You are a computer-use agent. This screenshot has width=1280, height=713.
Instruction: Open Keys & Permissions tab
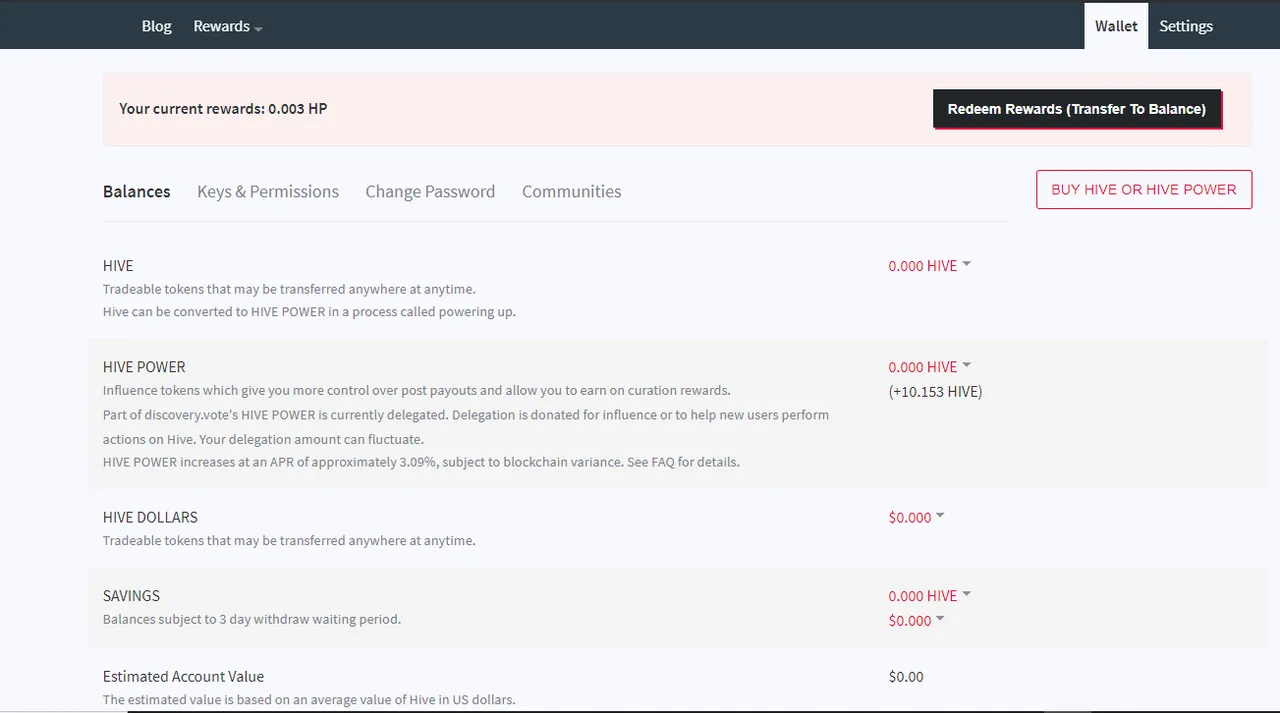pyautogui.click(x=268, y=191)
